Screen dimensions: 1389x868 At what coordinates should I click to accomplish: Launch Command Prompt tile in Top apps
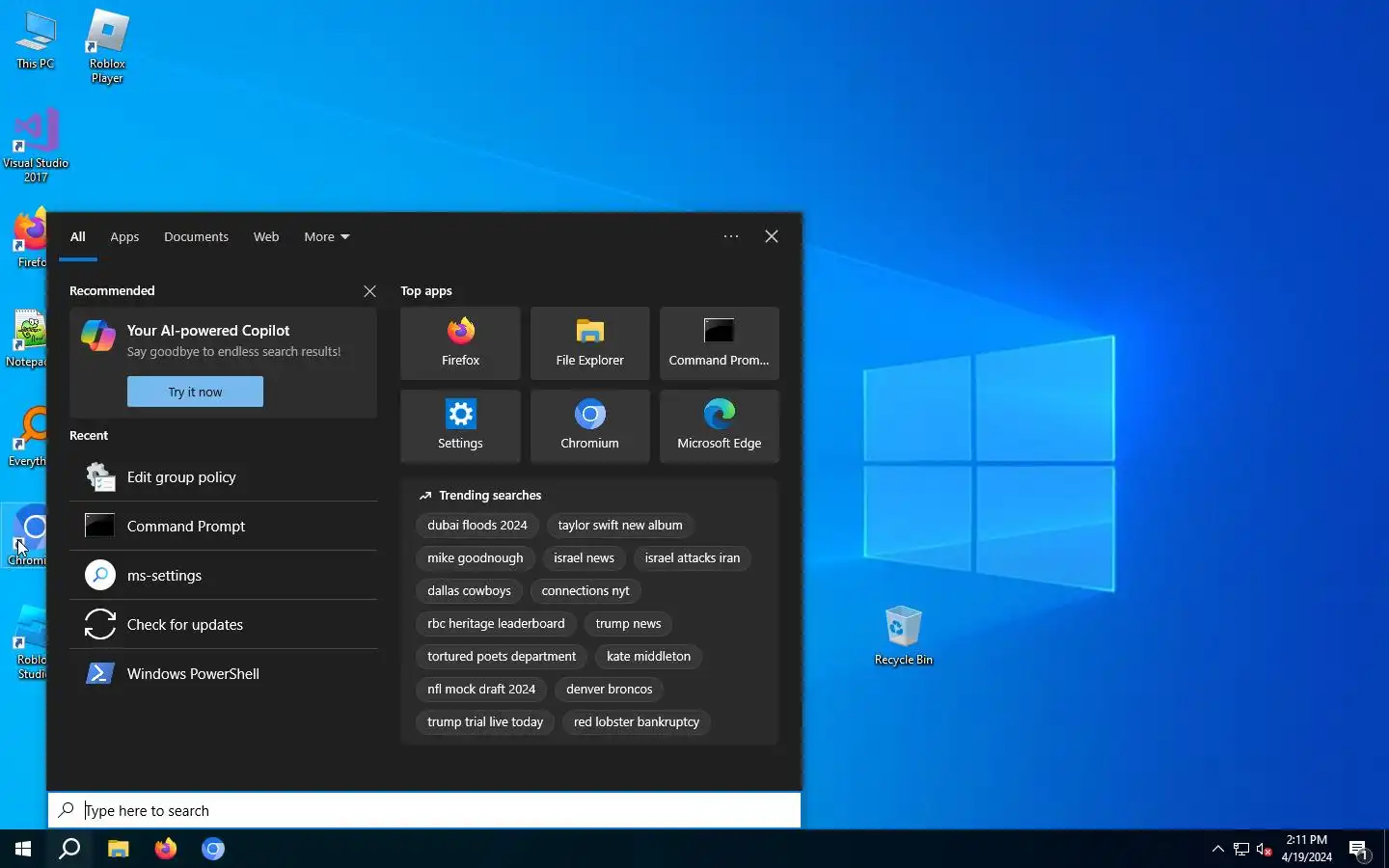tap(719, 343)
